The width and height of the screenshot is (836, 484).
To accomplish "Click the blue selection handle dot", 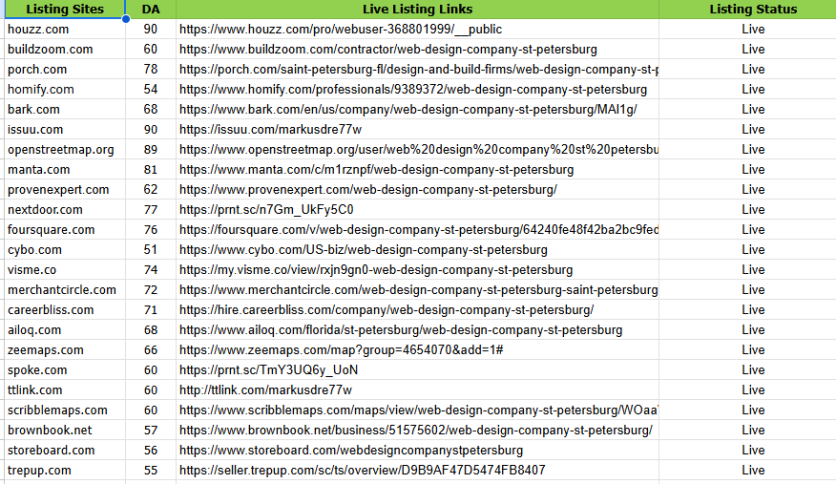I will pos(126,19).
